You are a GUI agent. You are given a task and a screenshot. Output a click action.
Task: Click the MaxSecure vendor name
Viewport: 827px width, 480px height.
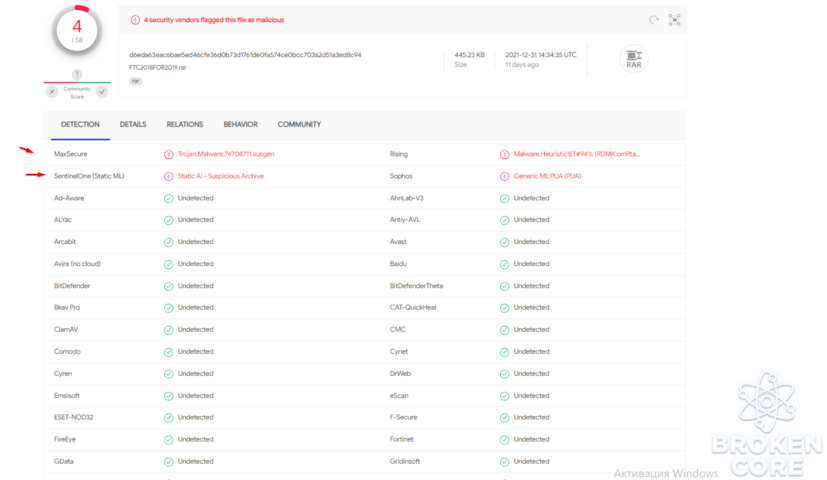71,154
